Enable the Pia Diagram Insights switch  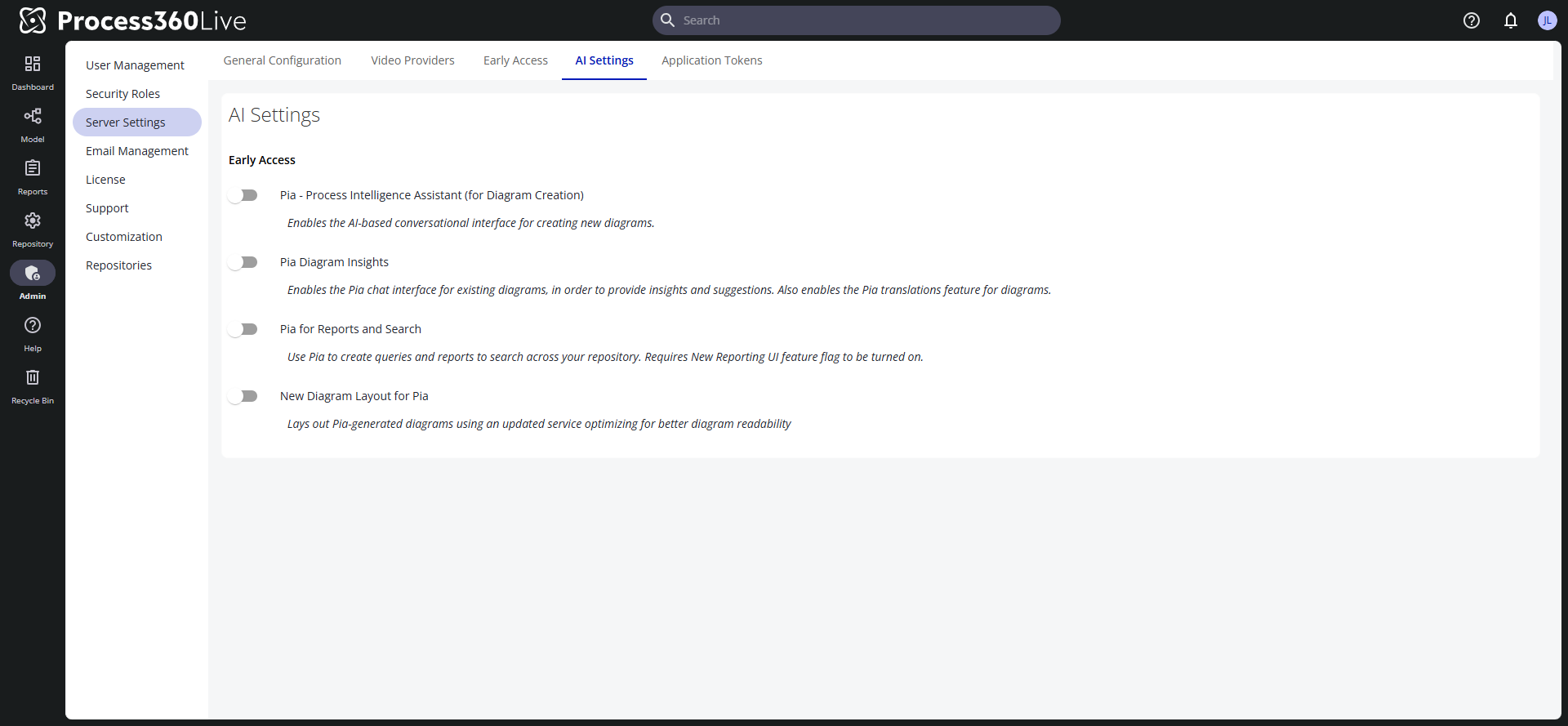point(243,262)
